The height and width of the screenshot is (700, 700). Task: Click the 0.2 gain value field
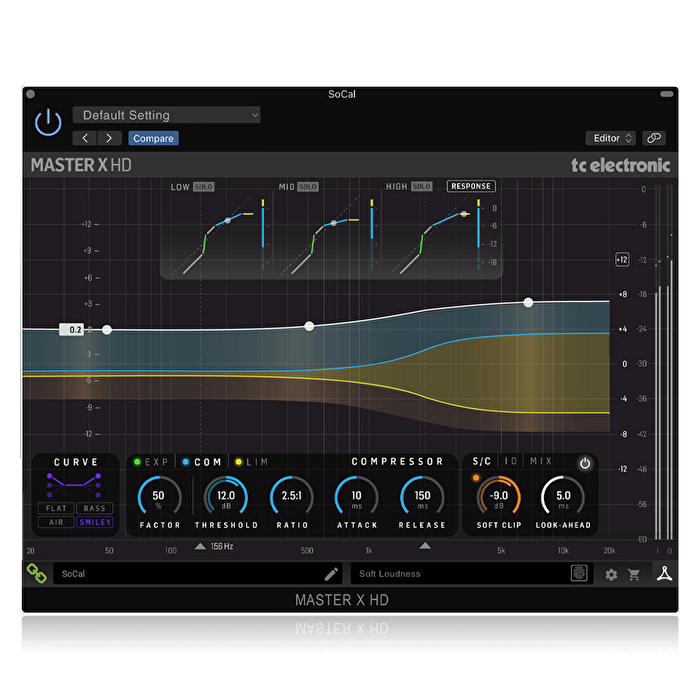(71, 330)
